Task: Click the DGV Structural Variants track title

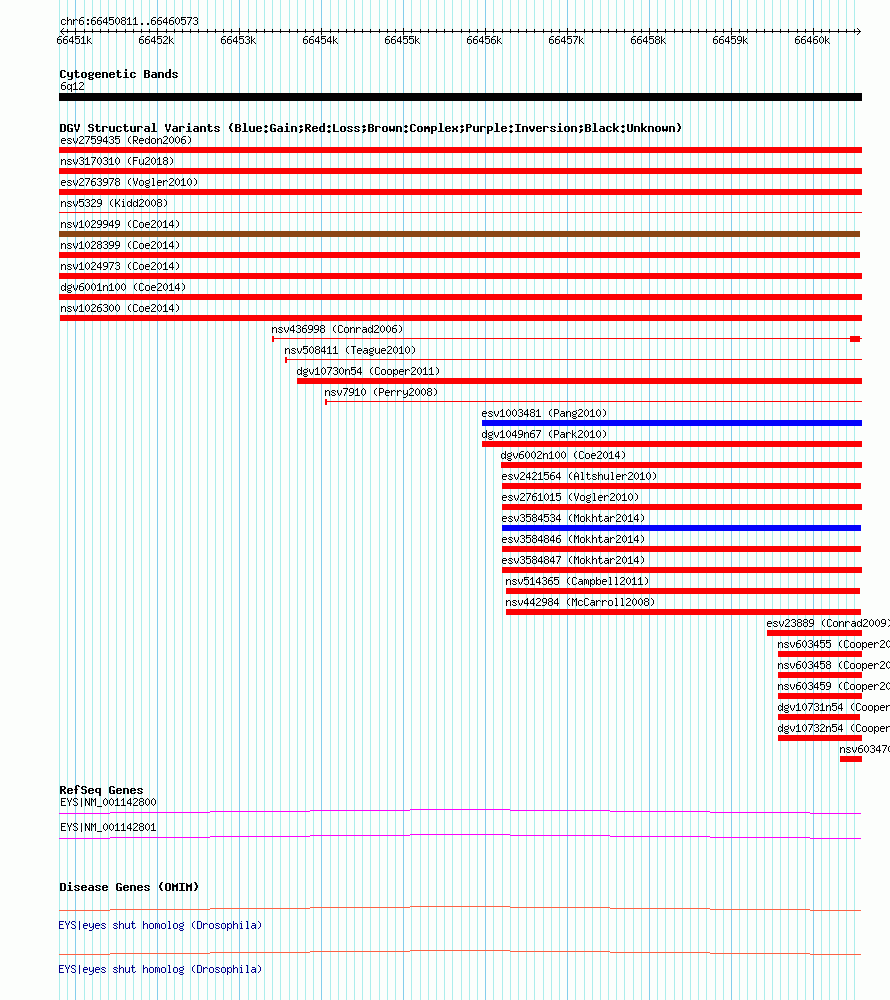Action: click(370, 128)
